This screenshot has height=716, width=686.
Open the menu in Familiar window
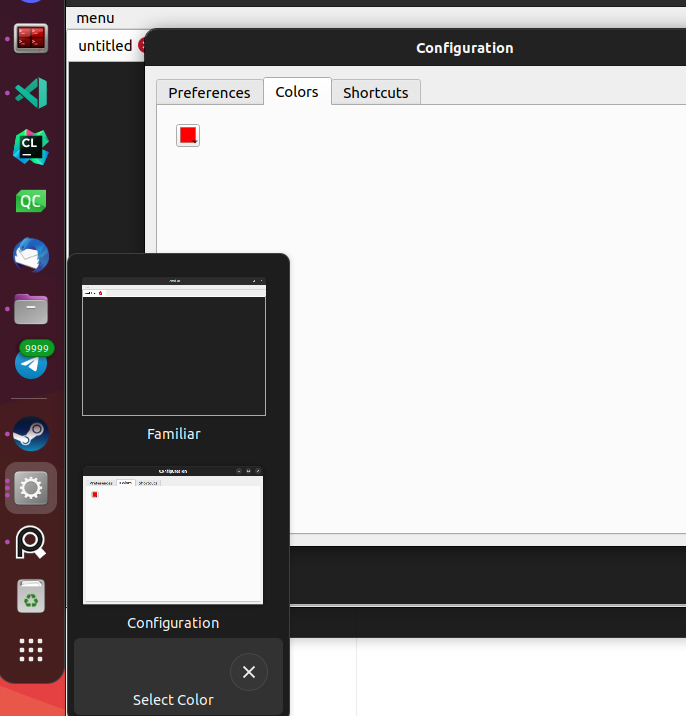point(95,18)
